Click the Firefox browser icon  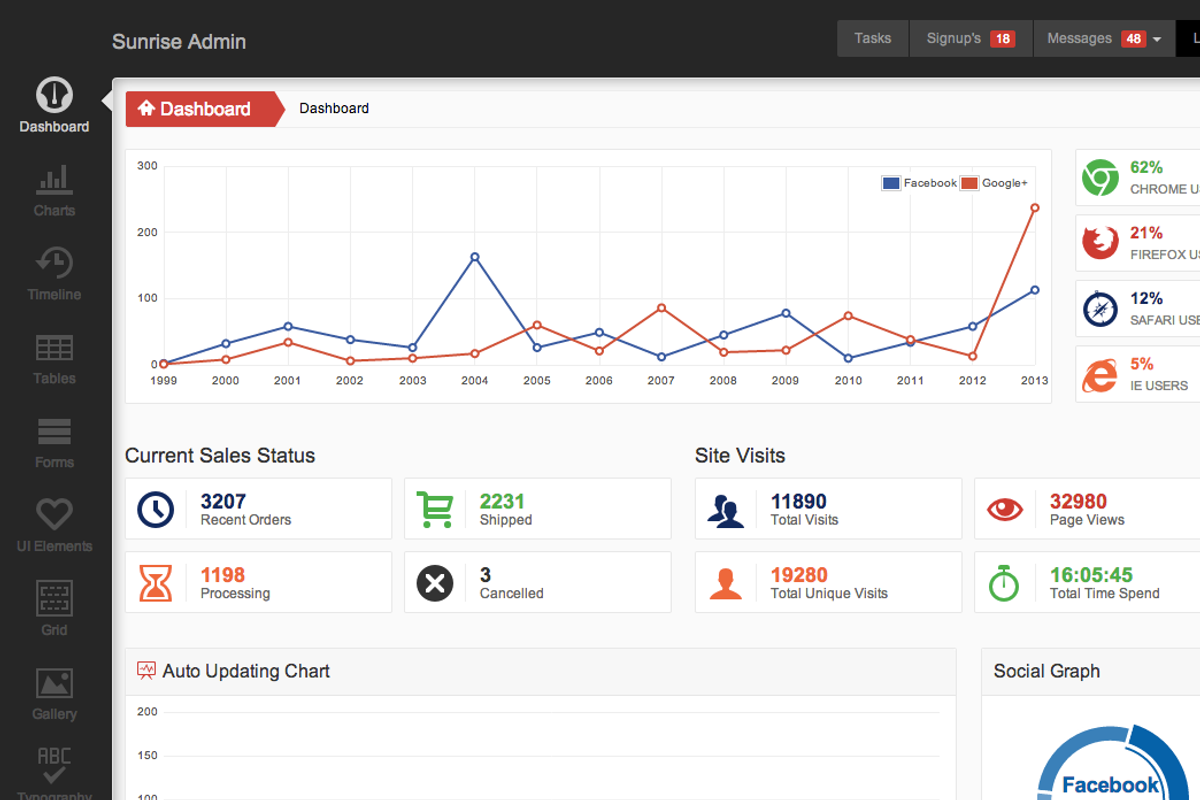[1100, 243]
